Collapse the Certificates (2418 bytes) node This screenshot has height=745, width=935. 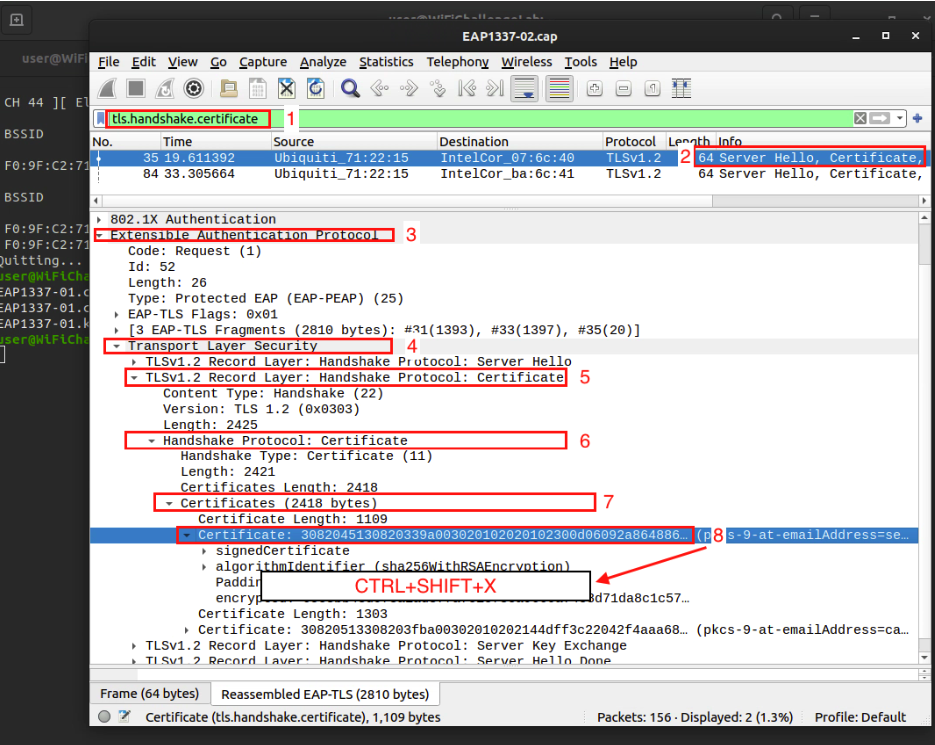tap(169, 503)
